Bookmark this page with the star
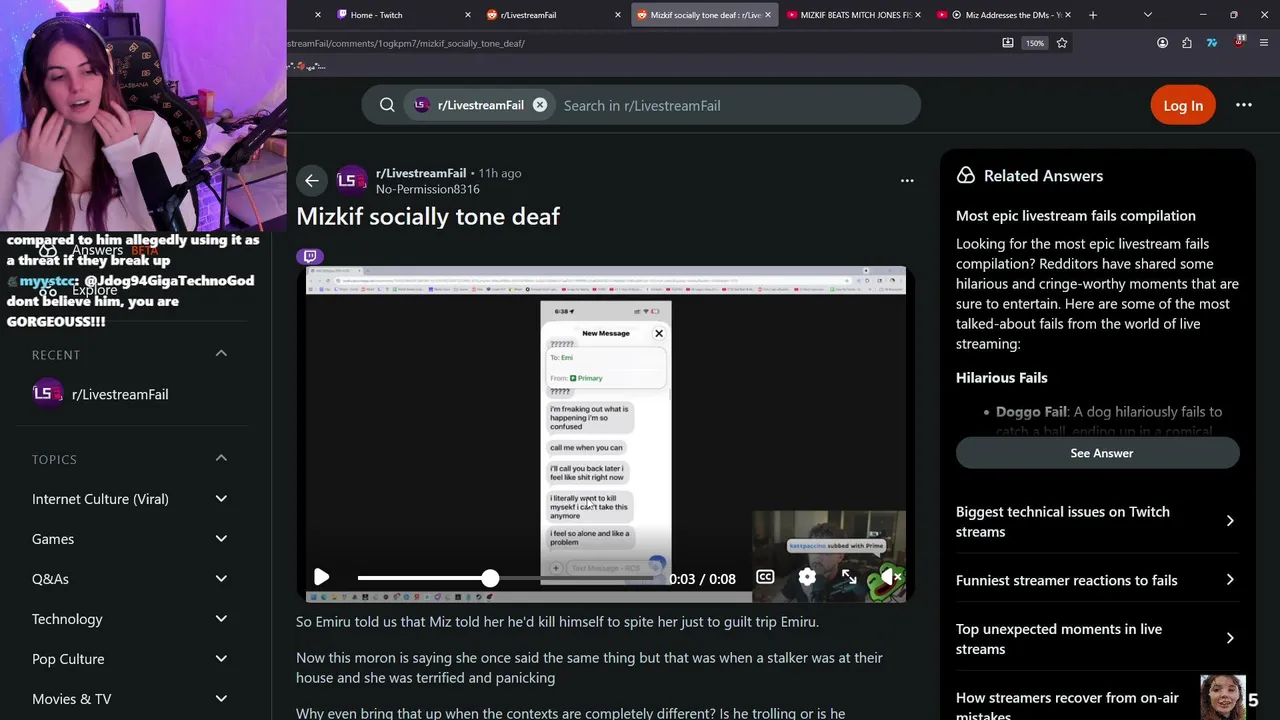This screenshot has height=720, width=1280. tap(1062, 43)
